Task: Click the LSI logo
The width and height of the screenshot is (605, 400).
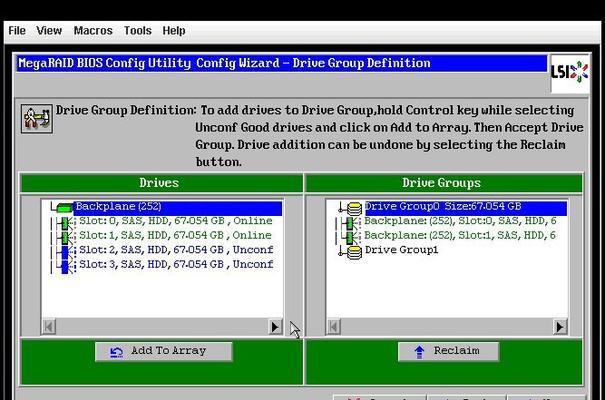Action: (570, 73)
